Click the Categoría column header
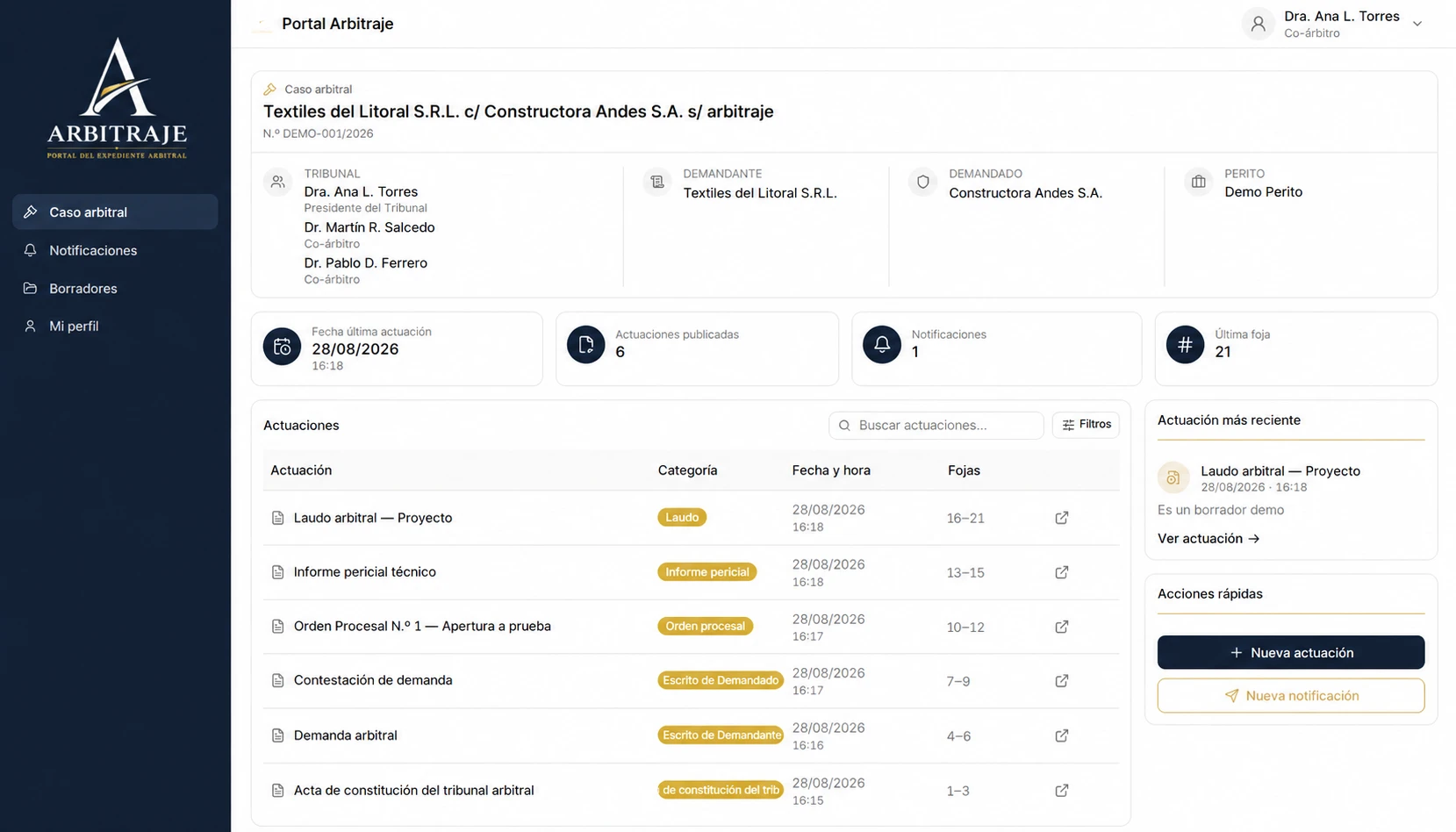Image resolution: width=1456 pixels, height=832 pixels. (x=687, y=470)
